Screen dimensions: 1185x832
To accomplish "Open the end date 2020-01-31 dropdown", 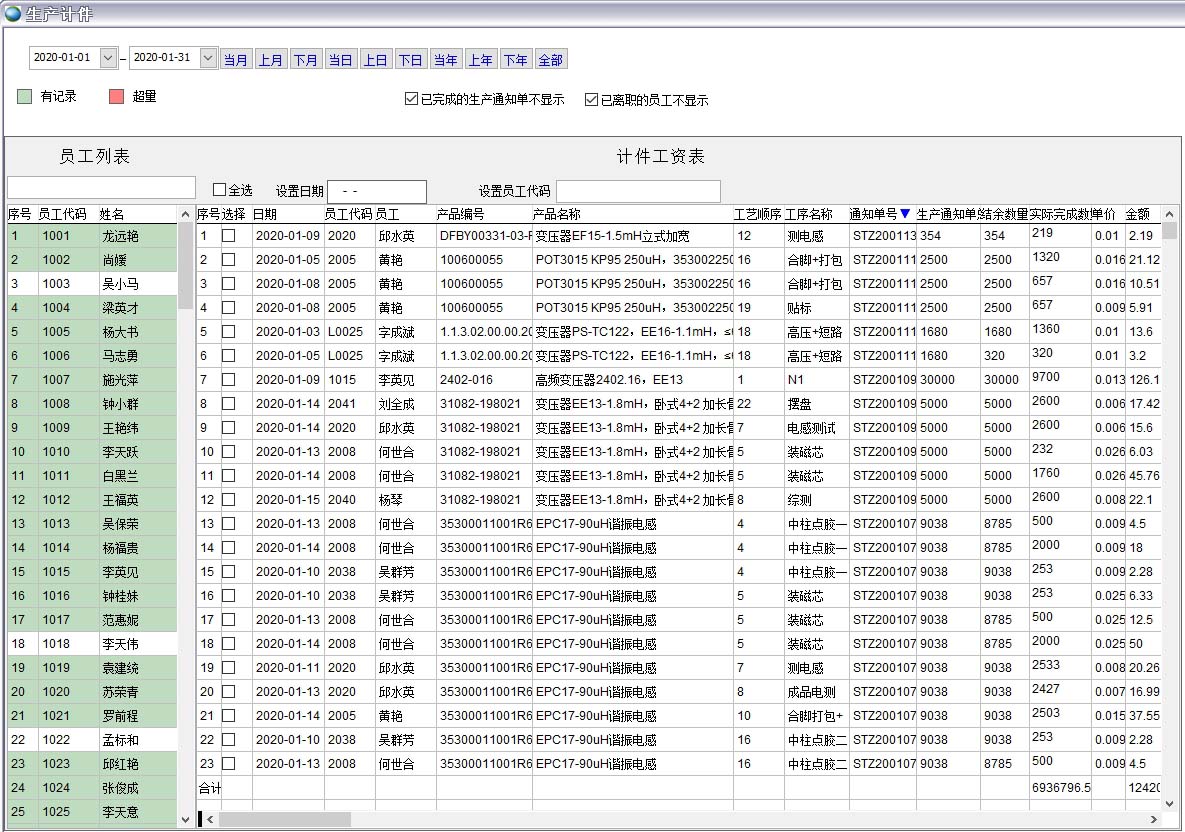I will click(x=208, y=58).
